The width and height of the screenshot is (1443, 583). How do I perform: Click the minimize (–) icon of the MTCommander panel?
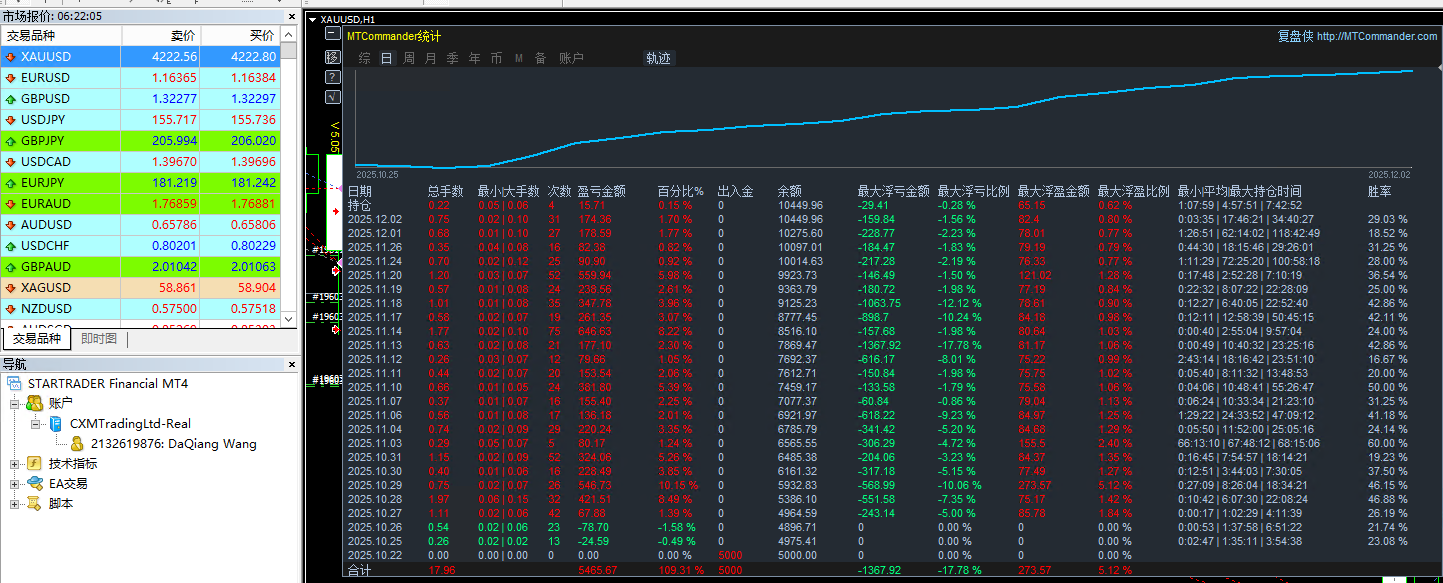coord(333,35)
